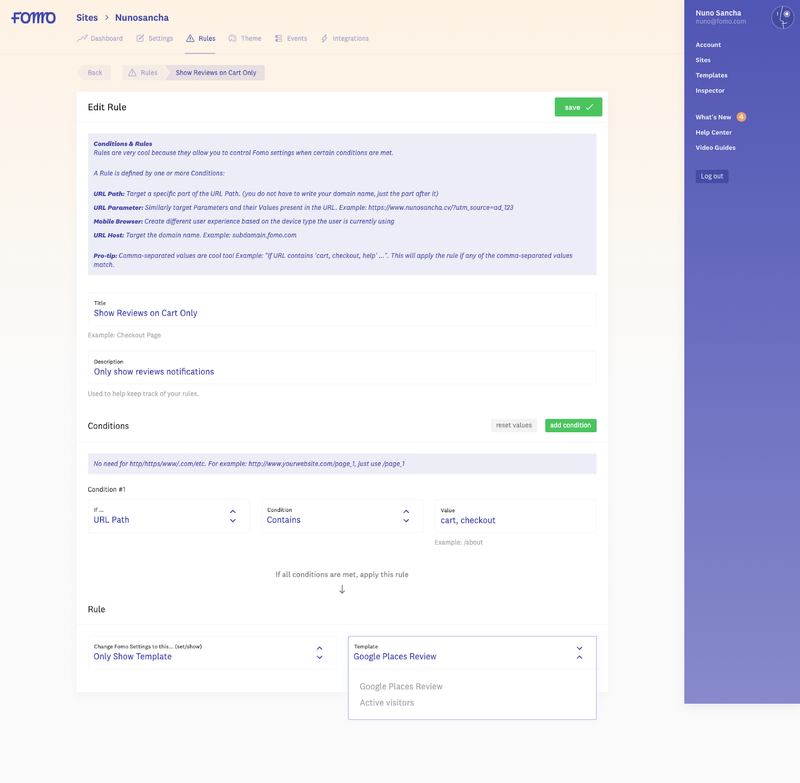Open What's New in sidebar
800x783 pixels.
point(713,117)
